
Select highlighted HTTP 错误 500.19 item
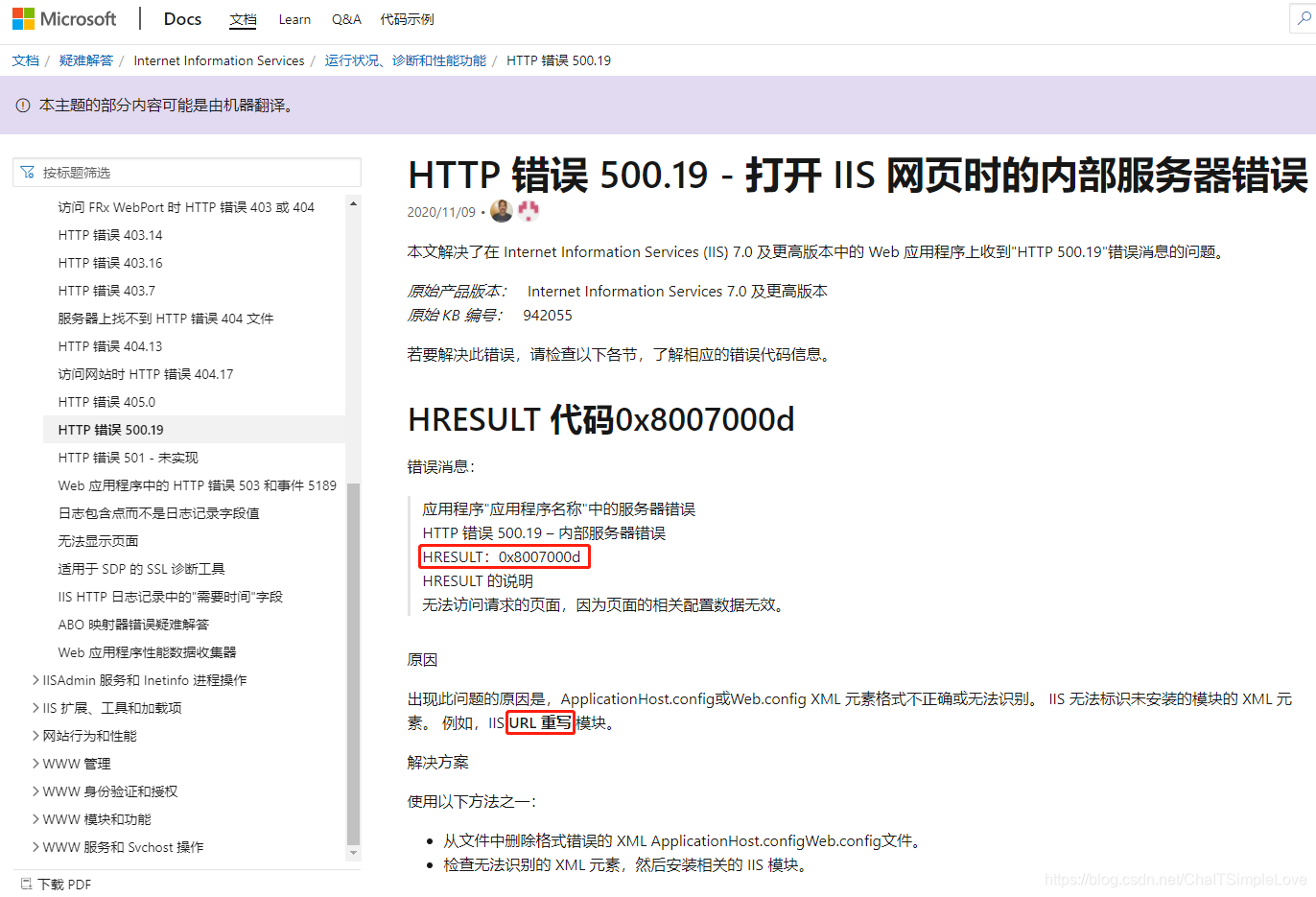coord(195,430)
